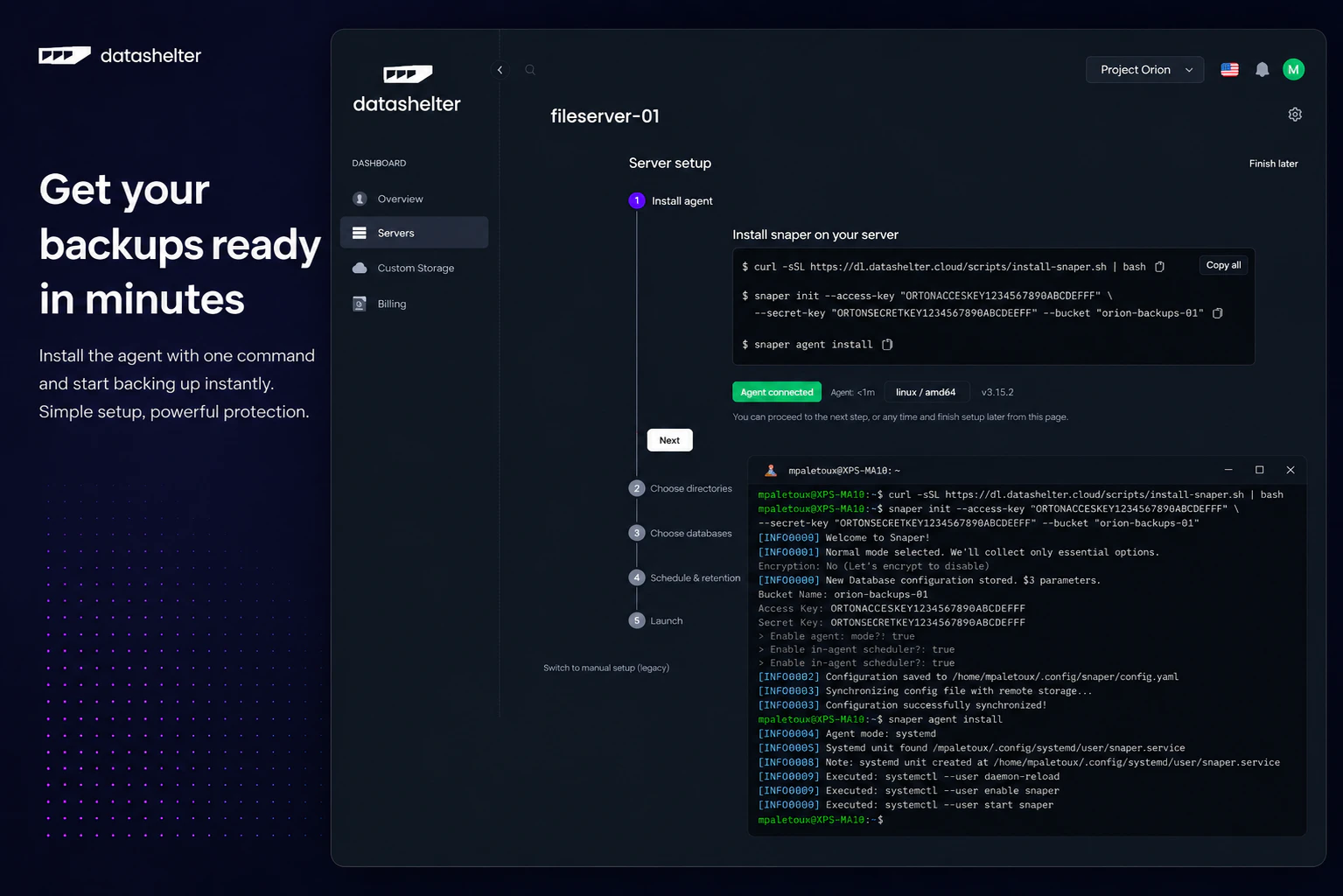Click the Agent: <1m text
The image size is (1343, 896).
(x=852, y=393)
